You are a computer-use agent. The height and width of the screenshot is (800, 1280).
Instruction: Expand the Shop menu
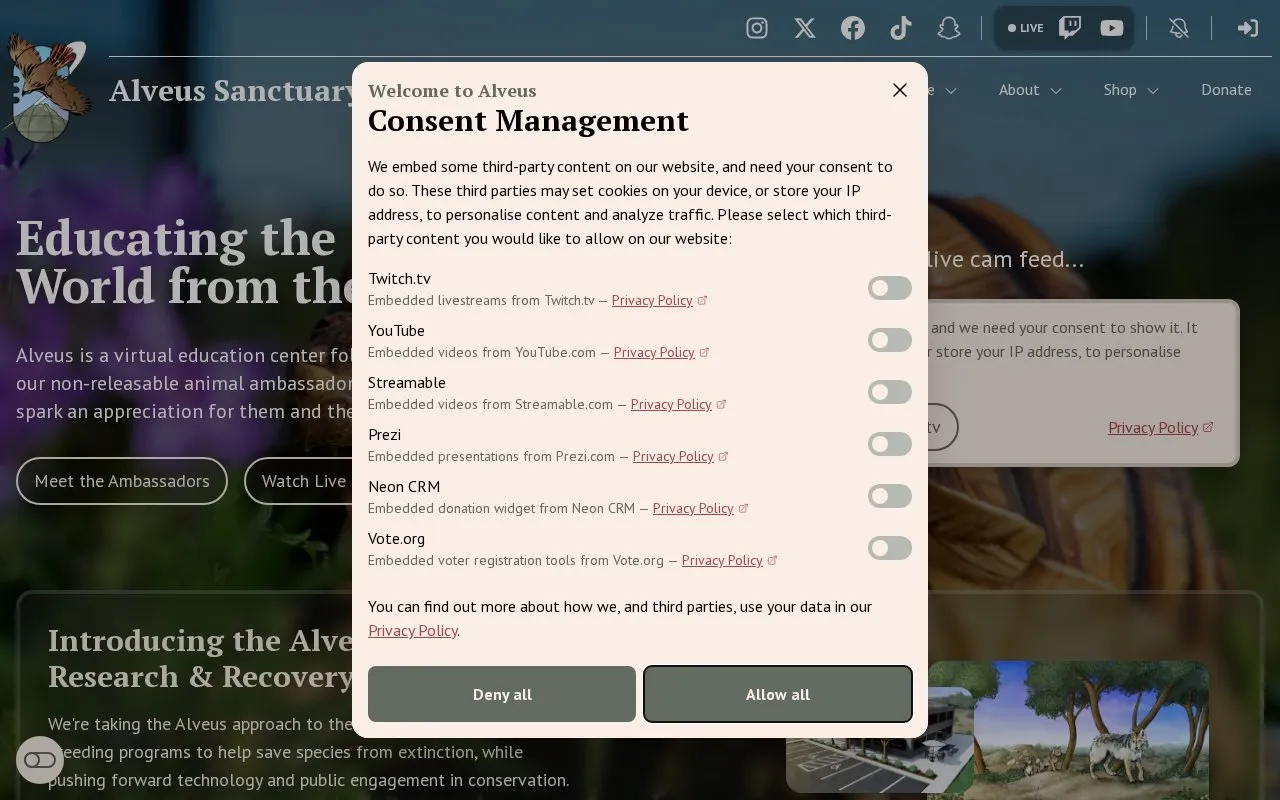click(x=1131, y=90)
